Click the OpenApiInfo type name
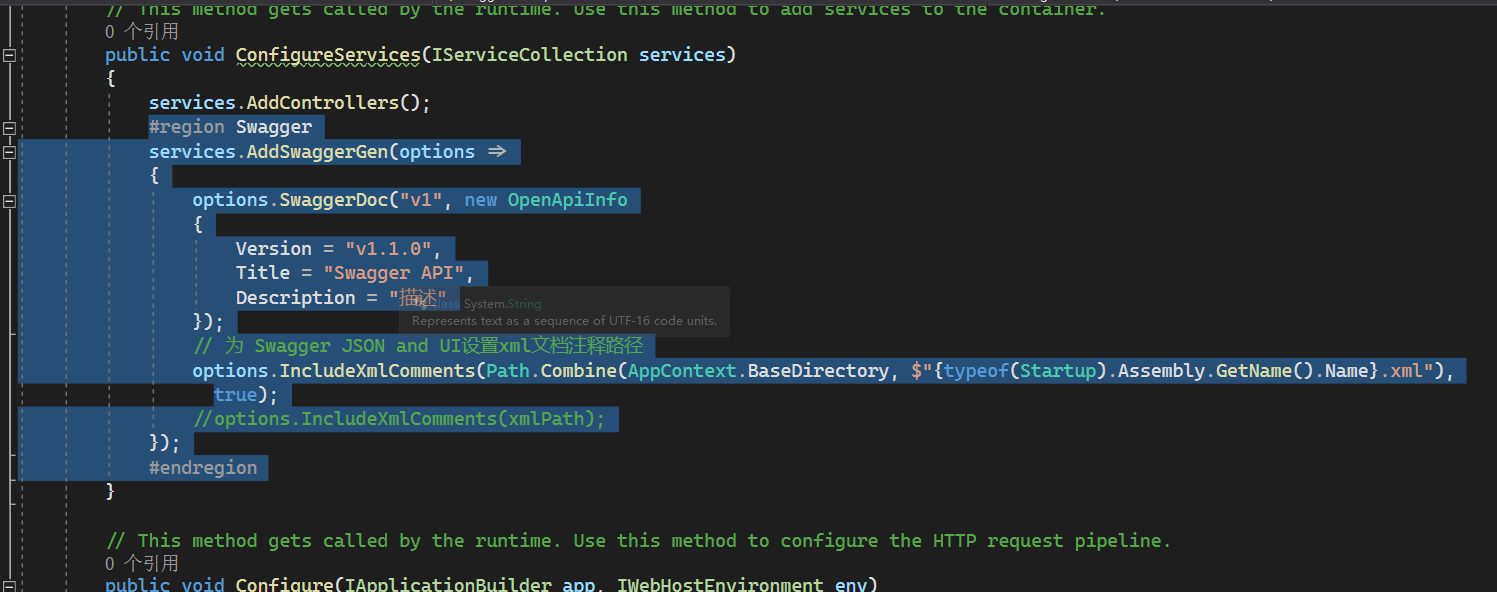The width and height of the screenshot is (1497, 592). pos(568,199)
